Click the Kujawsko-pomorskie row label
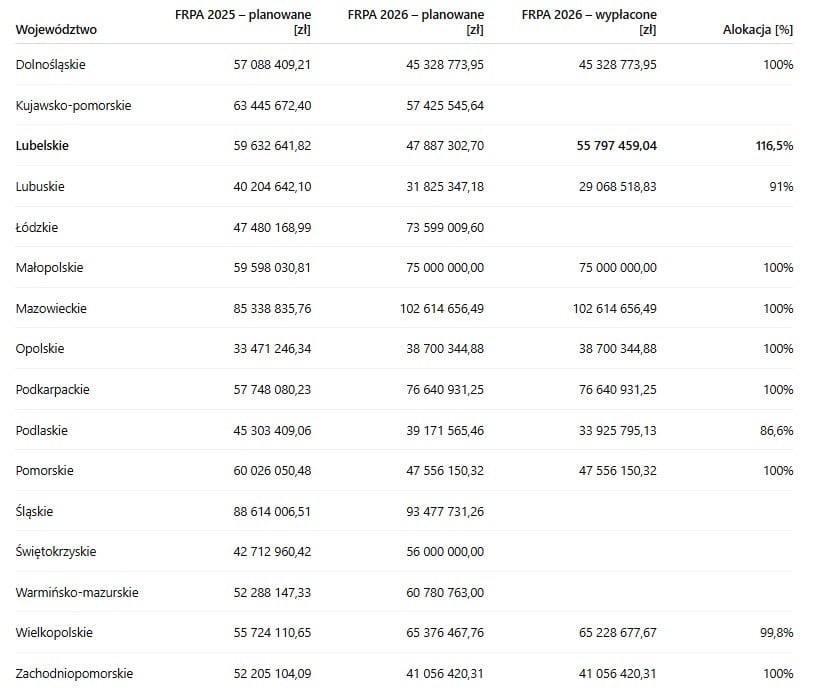Viewport: 832px width, 695px height. (x=74, y=105)
